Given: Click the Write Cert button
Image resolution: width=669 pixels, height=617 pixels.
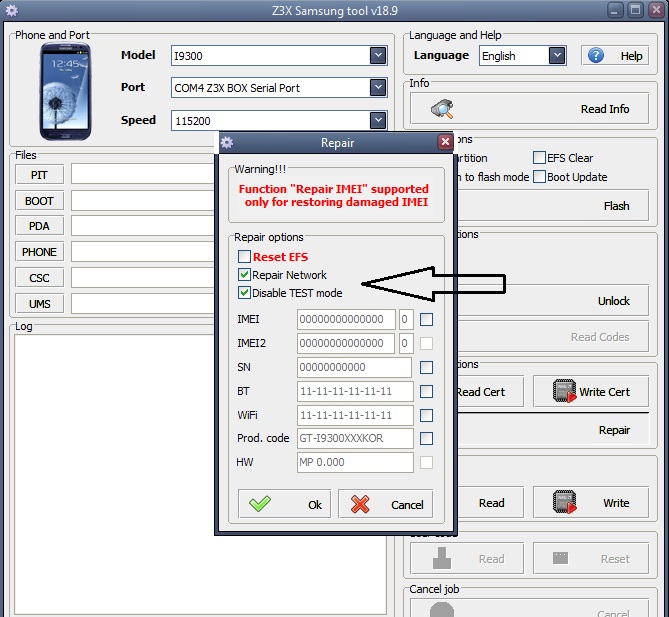Looking at the screenshot, I should click(591, 391).
